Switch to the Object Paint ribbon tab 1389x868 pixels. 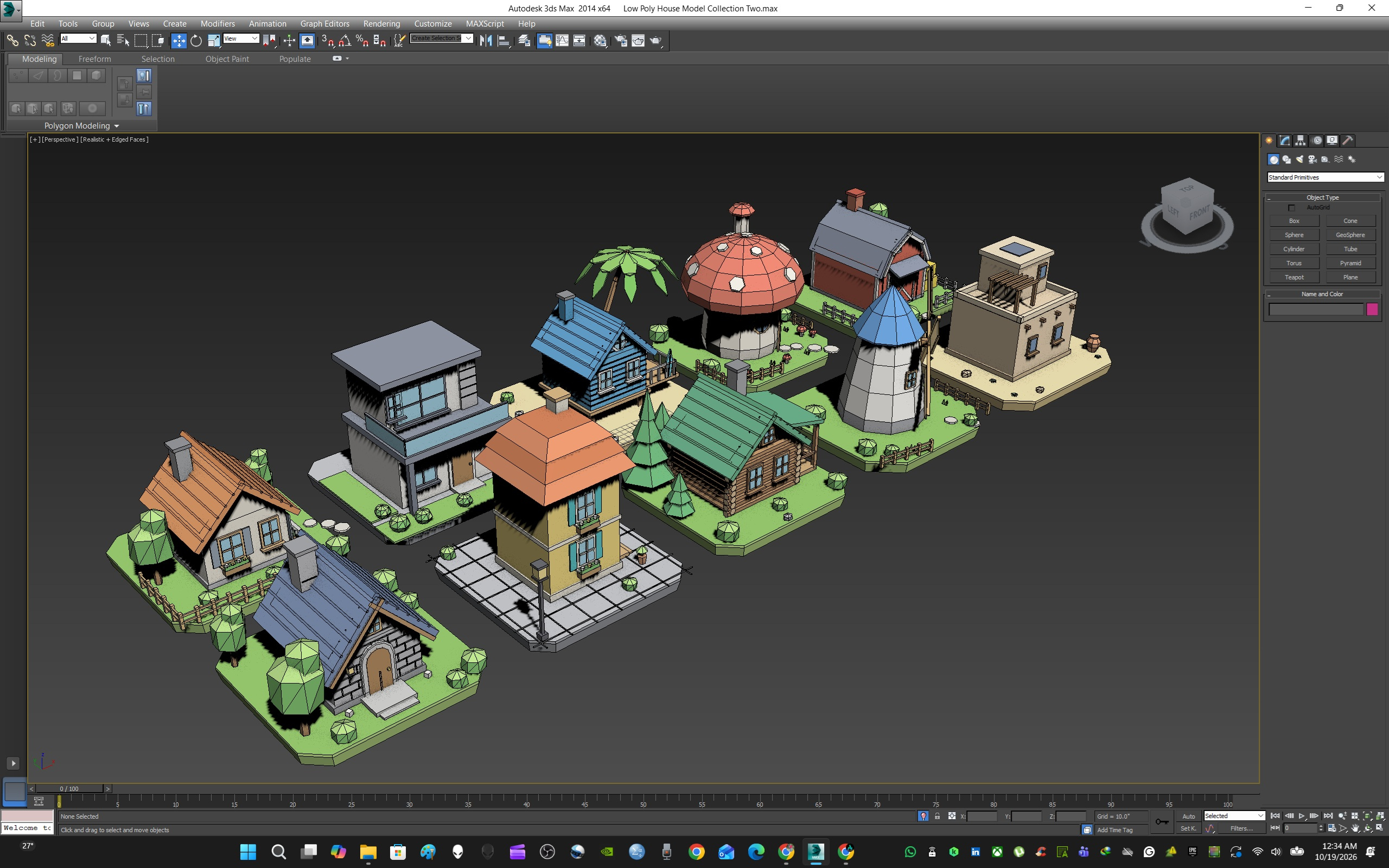227,59
